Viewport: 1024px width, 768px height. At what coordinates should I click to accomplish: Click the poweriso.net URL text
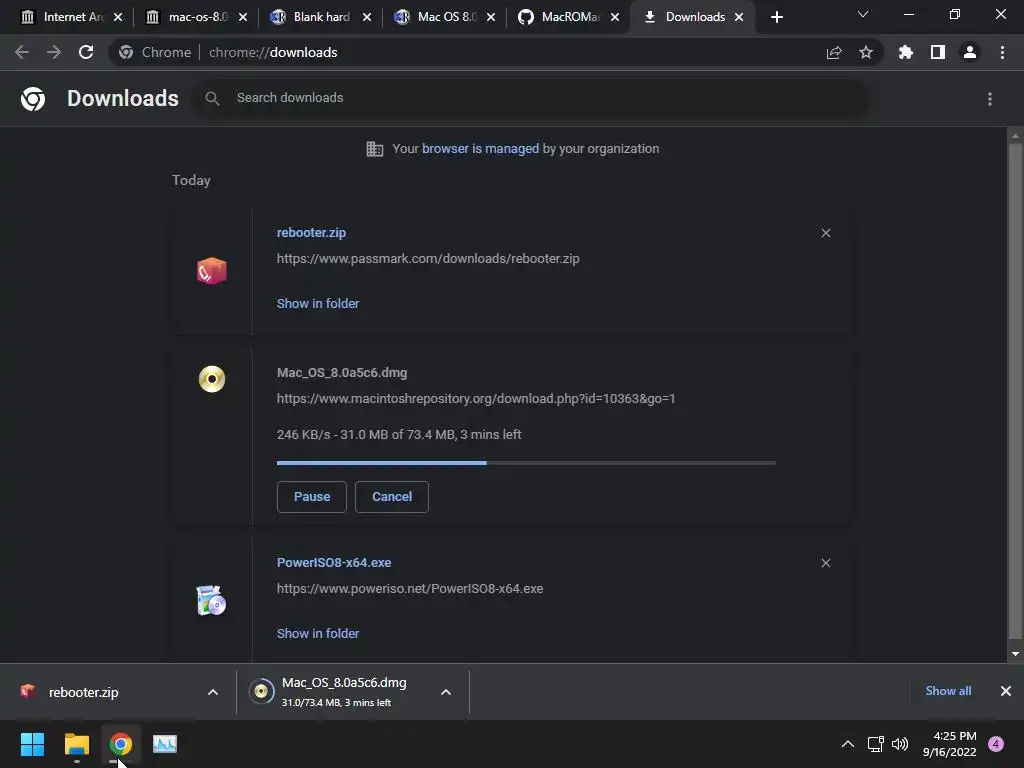pyautogui.click(x=409, y=588)
